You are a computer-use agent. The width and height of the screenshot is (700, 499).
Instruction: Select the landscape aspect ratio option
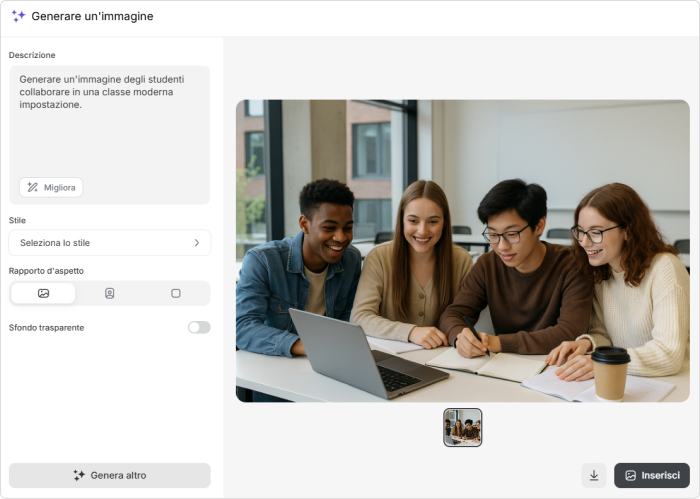pyautogui.click(x=43, y=293)
